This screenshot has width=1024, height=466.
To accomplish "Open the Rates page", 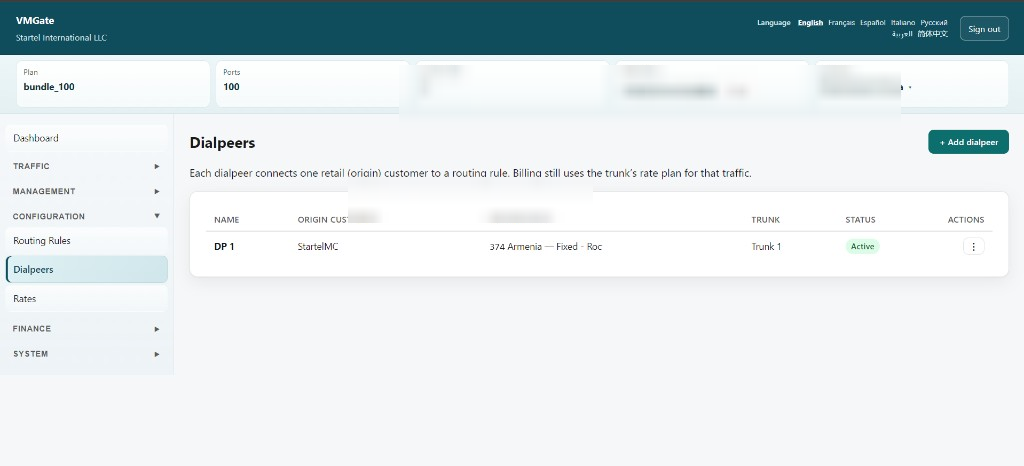I will pyautogui.click(x=86, y=299).
